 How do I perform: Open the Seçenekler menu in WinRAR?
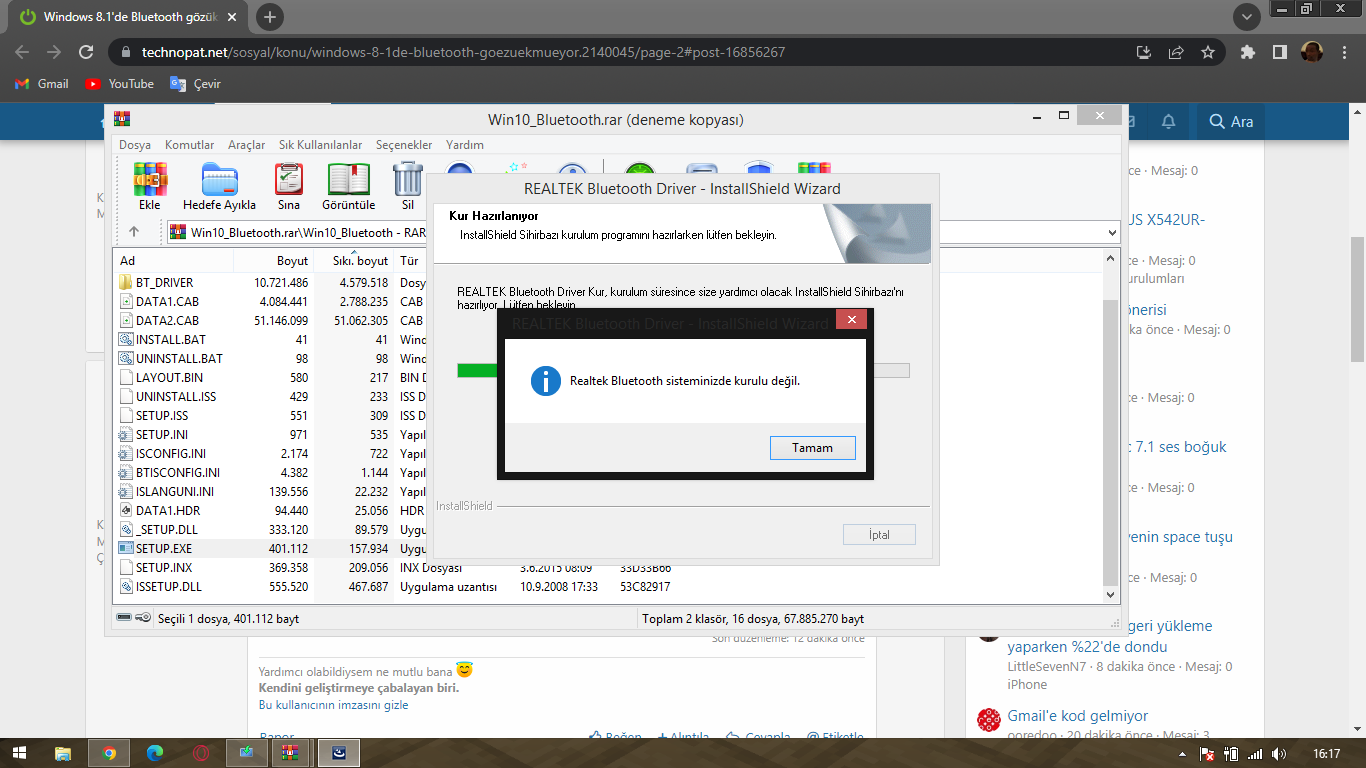tap(404, 145)
